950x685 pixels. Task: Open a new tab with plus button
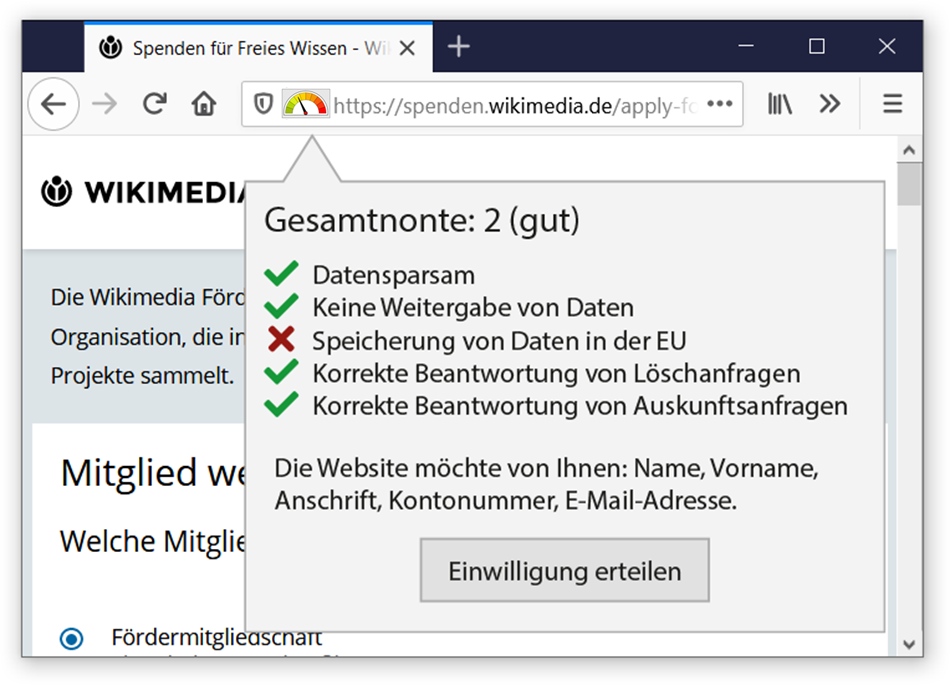pos(458,47)
